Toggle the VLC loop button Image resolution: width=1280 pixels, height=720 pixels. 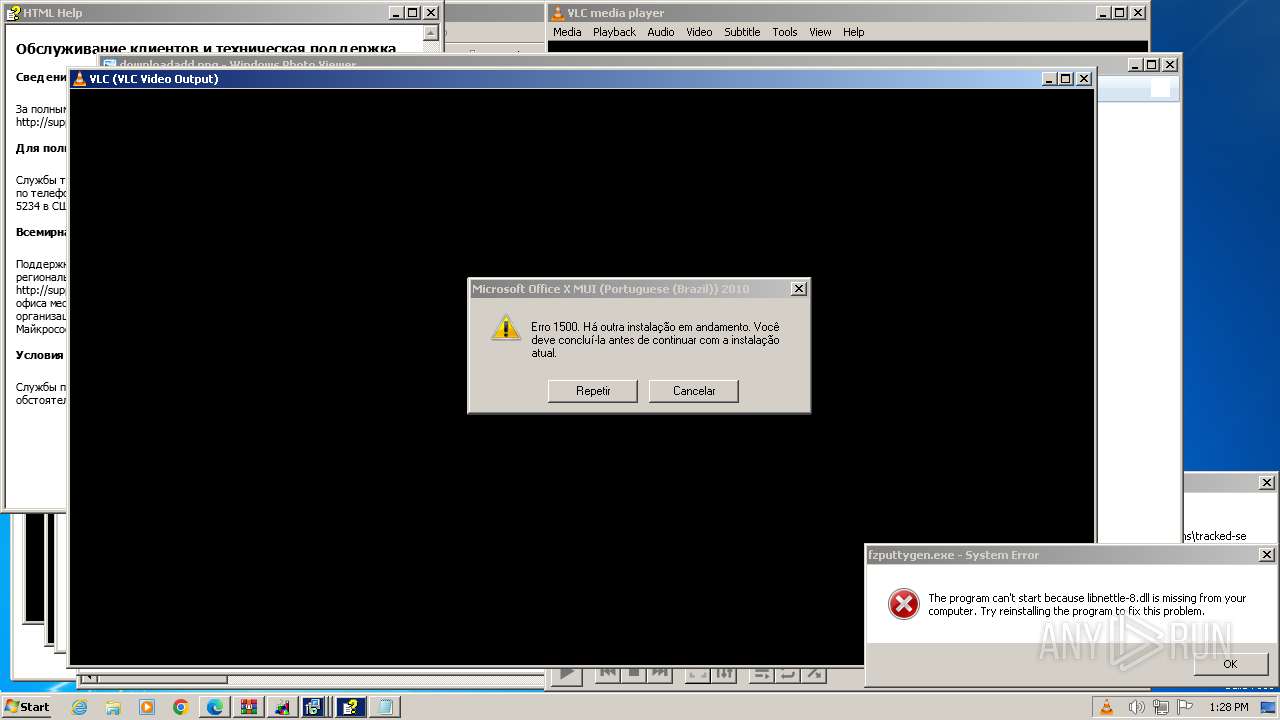pyautogui.click(x=788, y=674)
